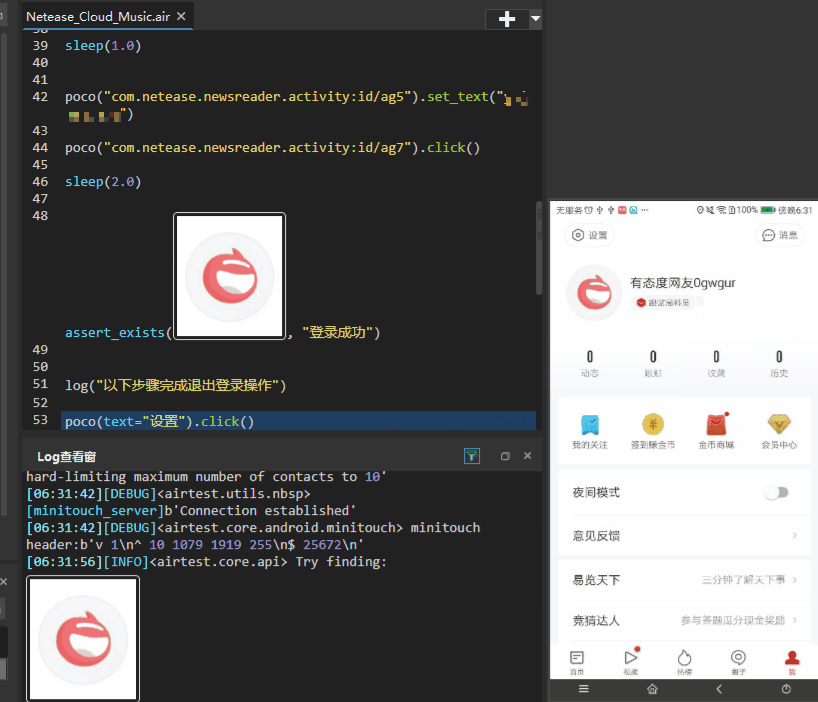
Task: Click the close X on left panel edge
Action: point(4,581)
